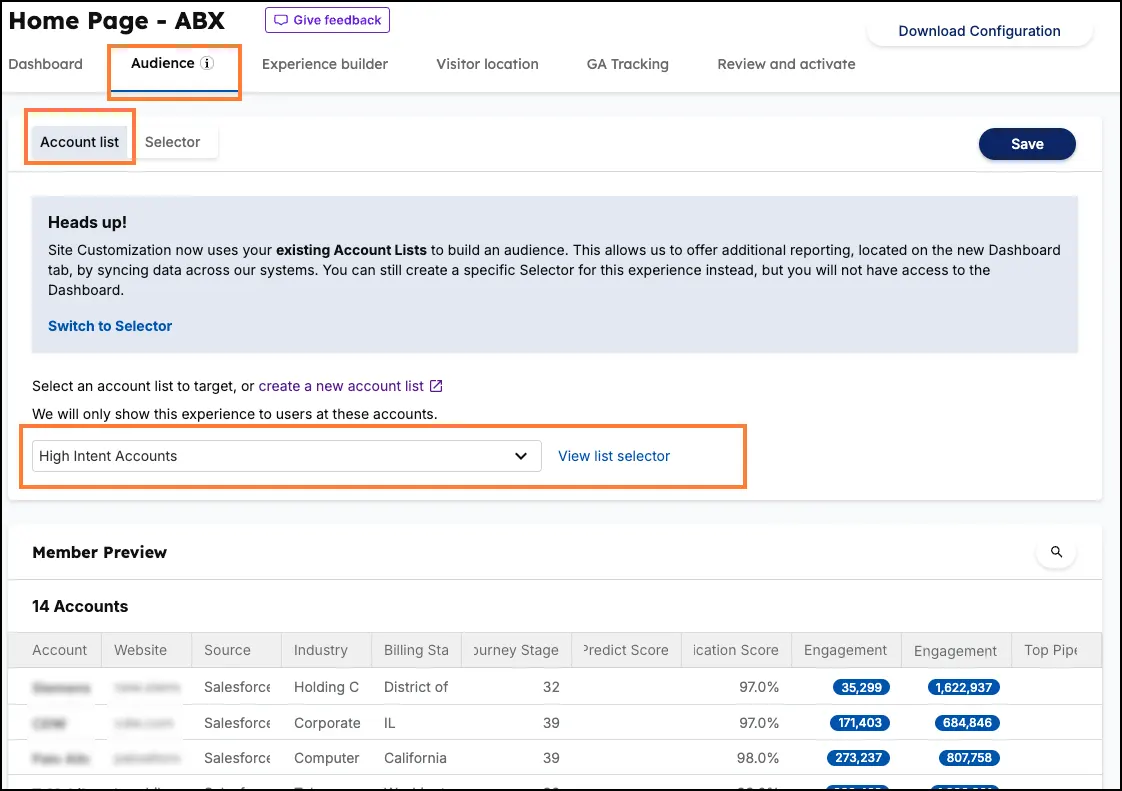The height and width of the screenshot is (791, 1122).
Task: Open the Visitor location tab
Action: point(487,64)
